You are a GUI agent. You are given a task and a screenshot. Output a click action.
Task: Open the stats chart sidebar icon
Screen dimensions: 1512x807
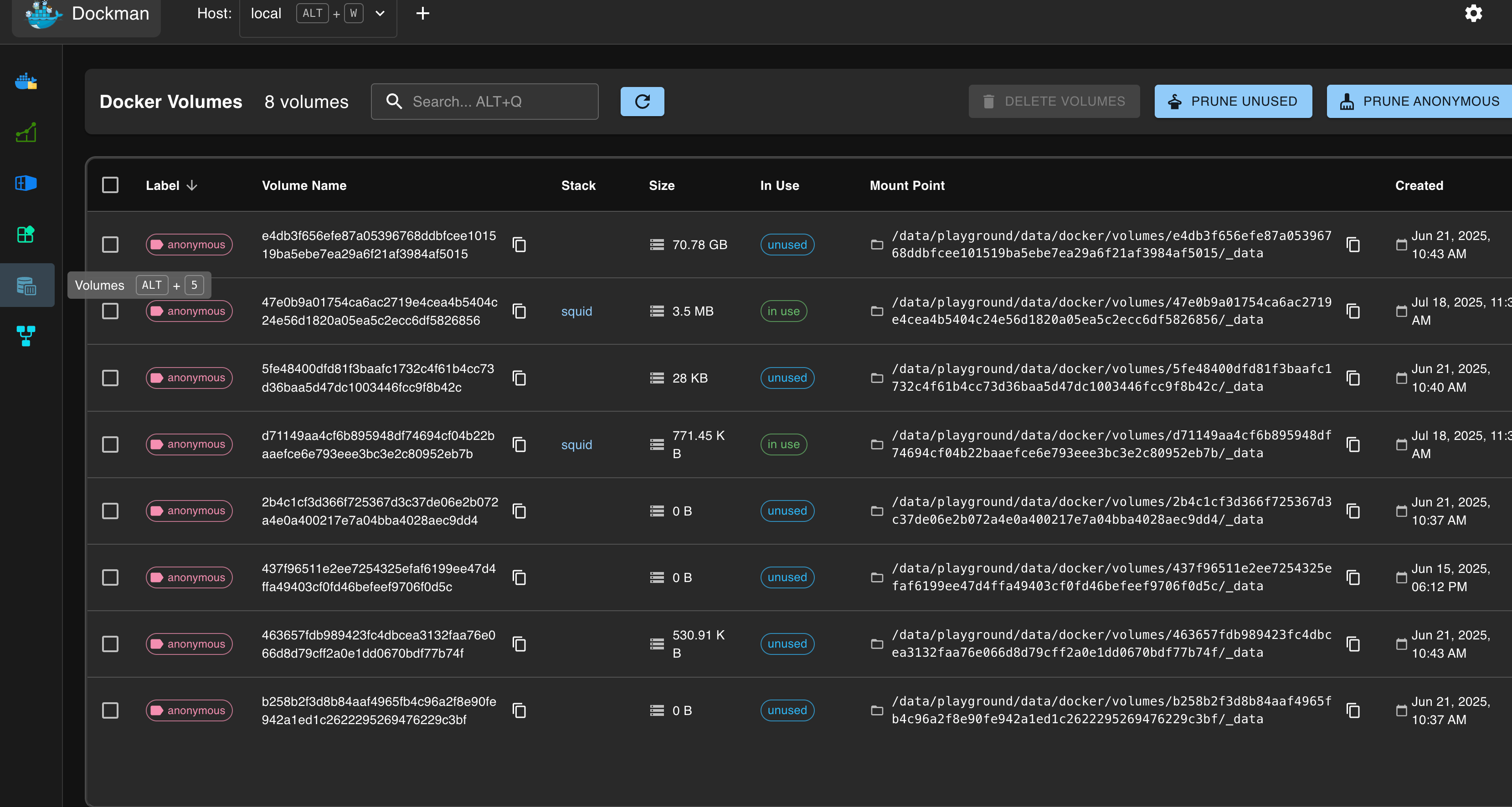(26, 133)
